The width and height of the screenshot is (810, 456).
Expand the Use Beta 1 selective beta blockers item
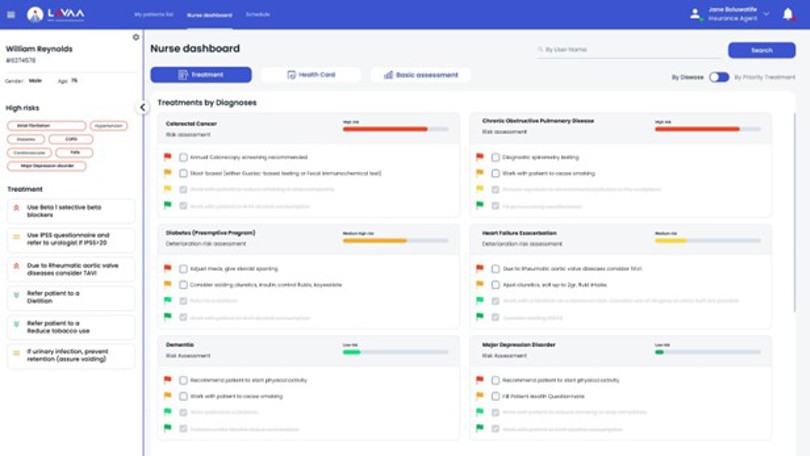tap(70, 211)
